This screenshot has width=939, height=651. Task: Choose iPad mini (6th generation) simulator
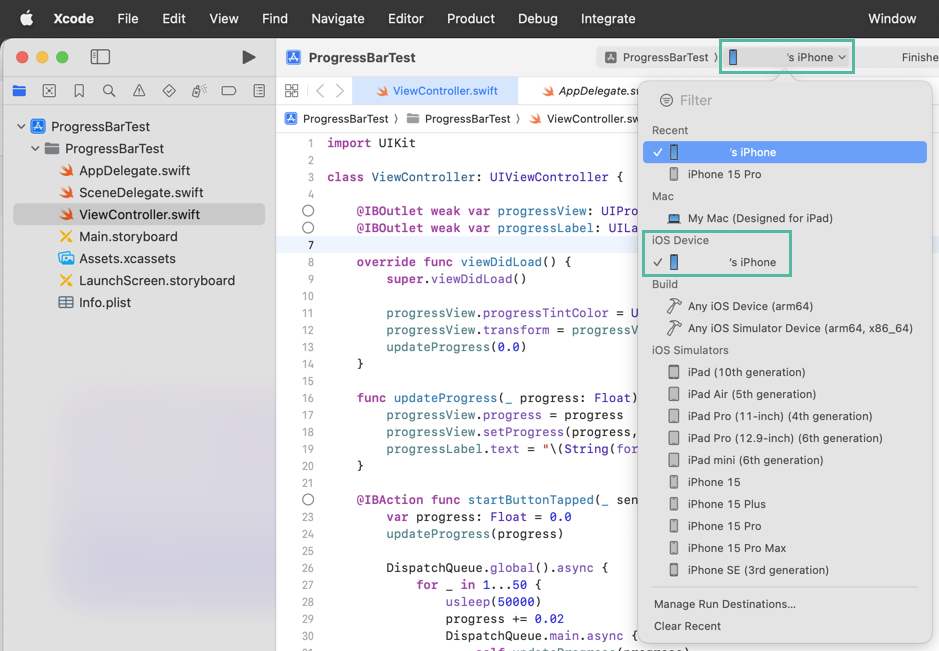click(x=784, y=460)
